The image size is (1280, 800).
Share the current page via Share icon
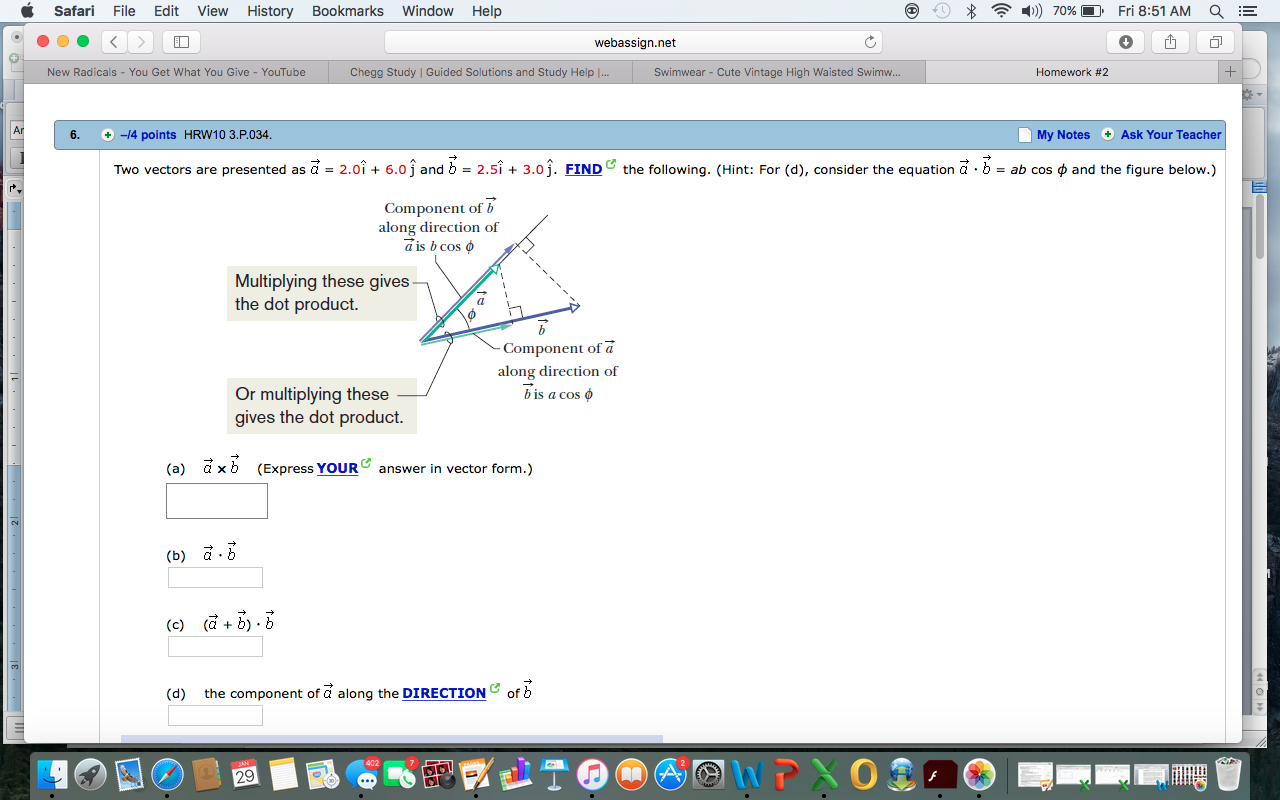pyautogui.click(x=1170, y=43)
